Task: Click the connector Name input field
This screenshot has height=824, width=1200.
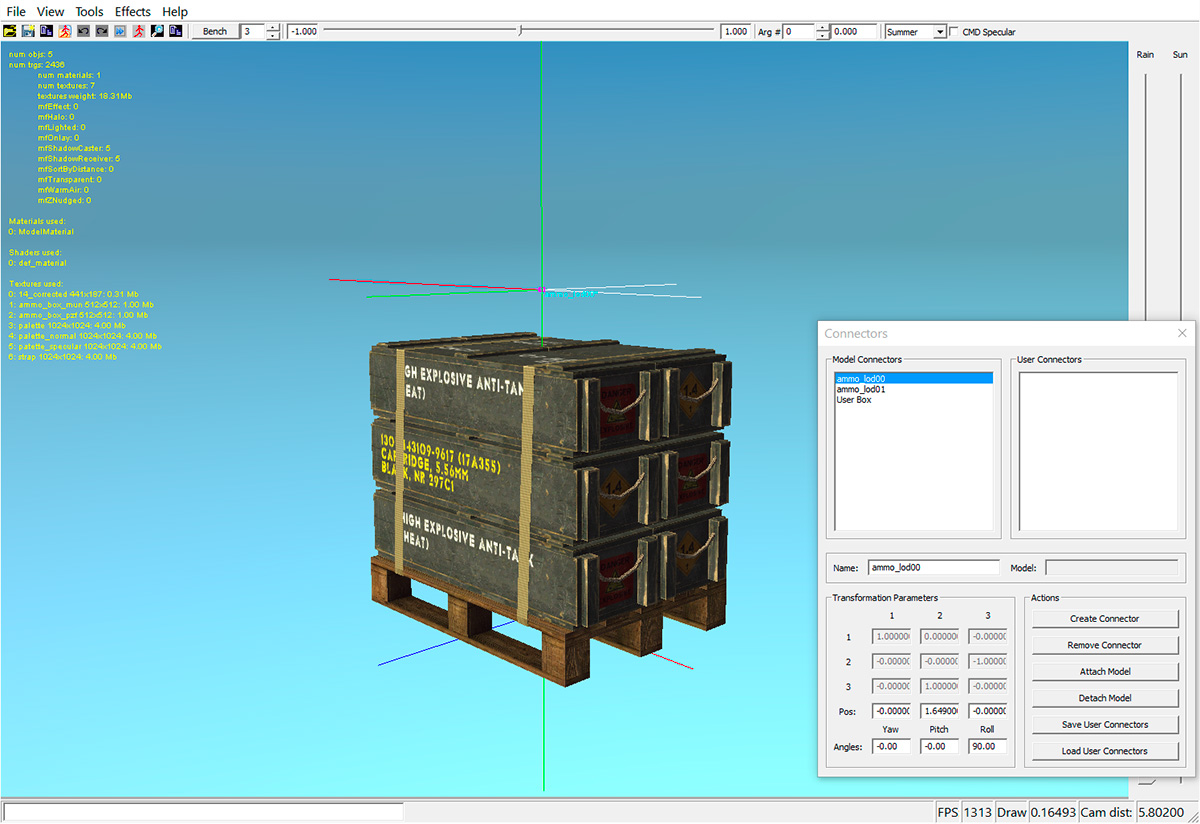Action: point(932,568)
